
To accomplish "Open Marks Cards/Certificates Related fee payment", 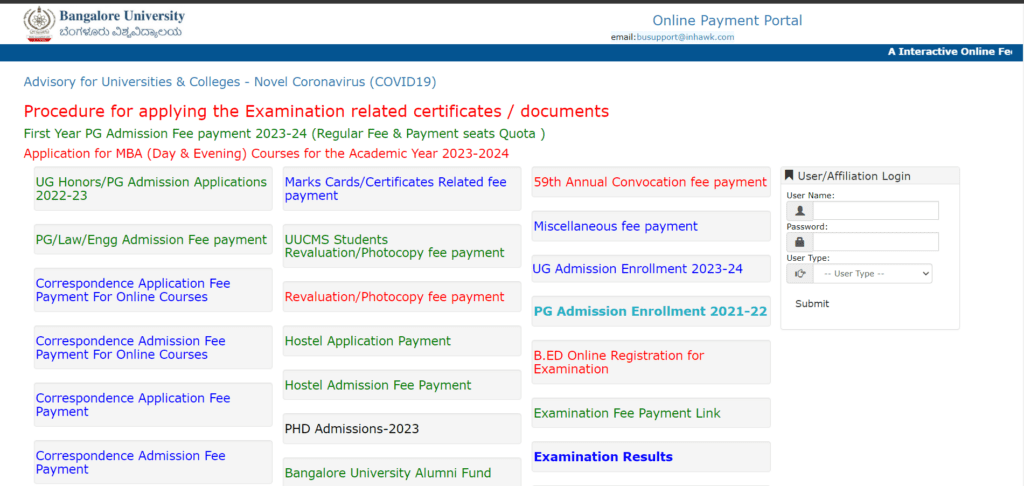I will (396, 189).
